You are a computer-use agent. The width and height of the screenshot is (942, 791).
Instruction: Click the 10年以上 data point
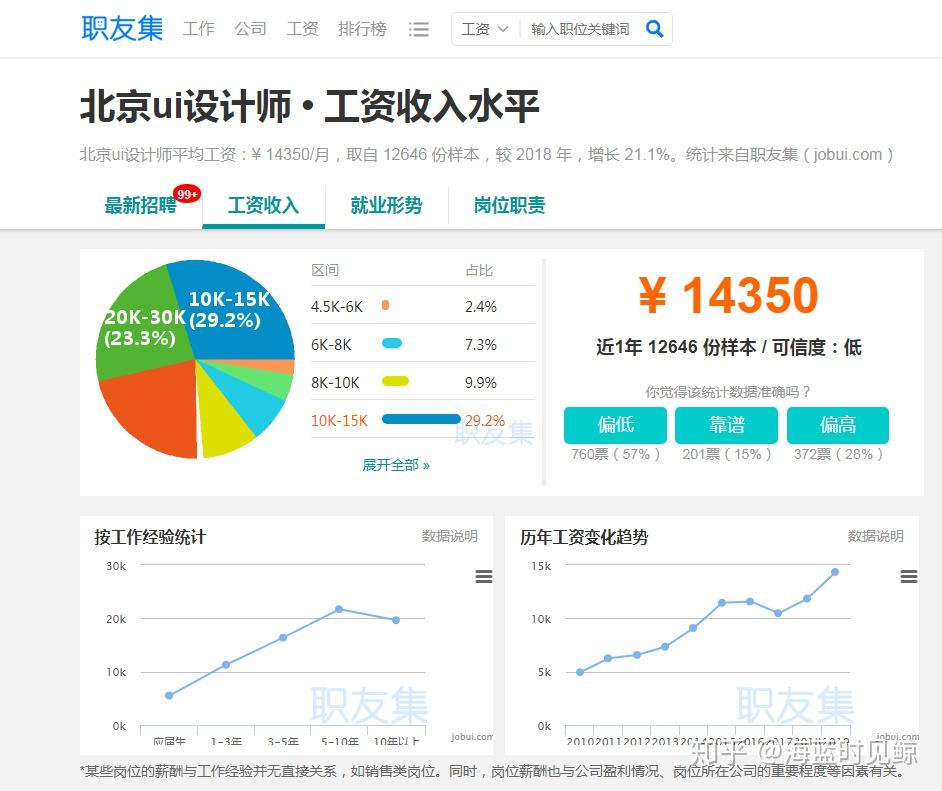tap(396, 620)
